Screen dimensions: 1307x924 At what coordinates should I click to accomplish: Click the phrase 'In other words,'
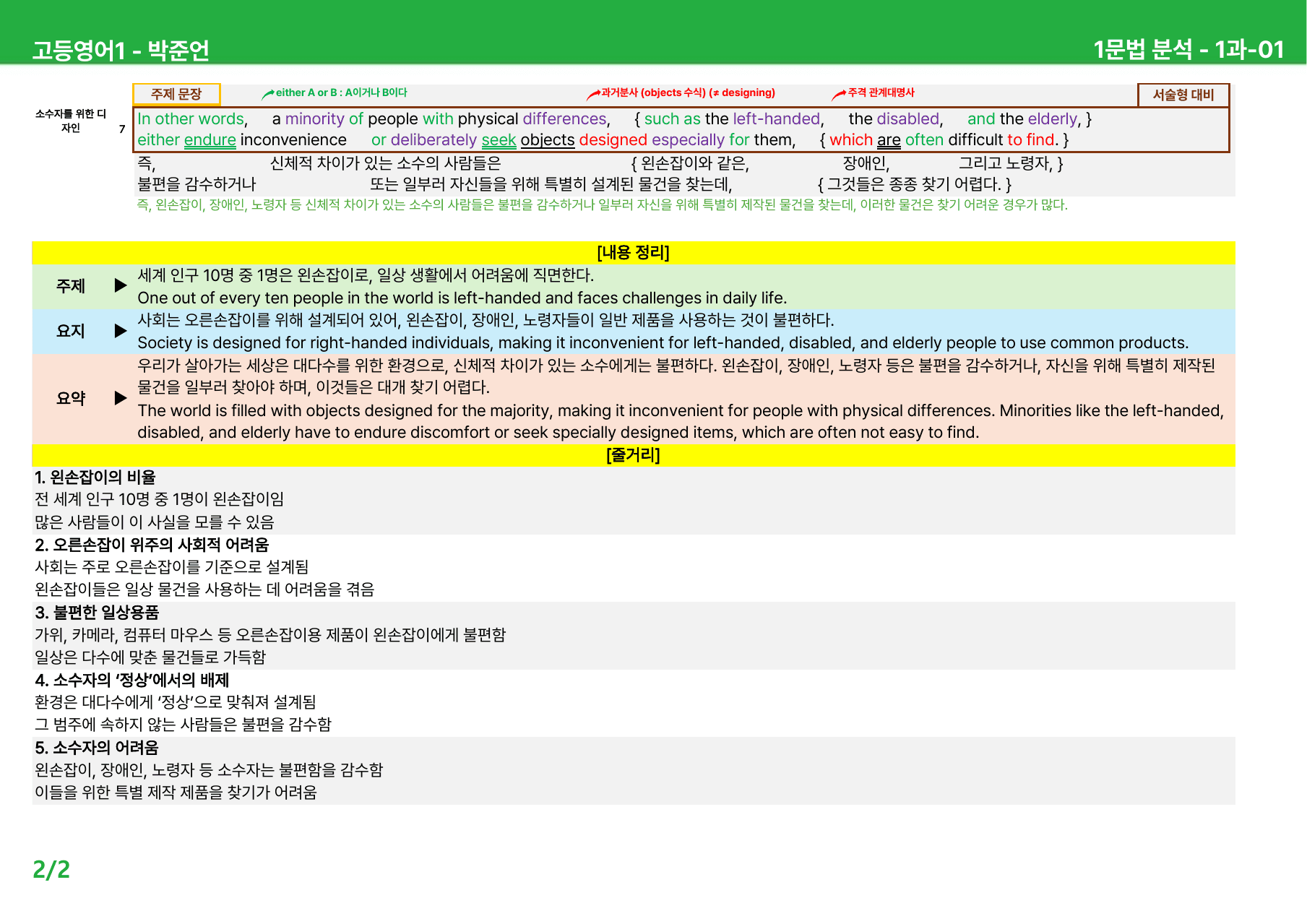click(x=192, y=119)
